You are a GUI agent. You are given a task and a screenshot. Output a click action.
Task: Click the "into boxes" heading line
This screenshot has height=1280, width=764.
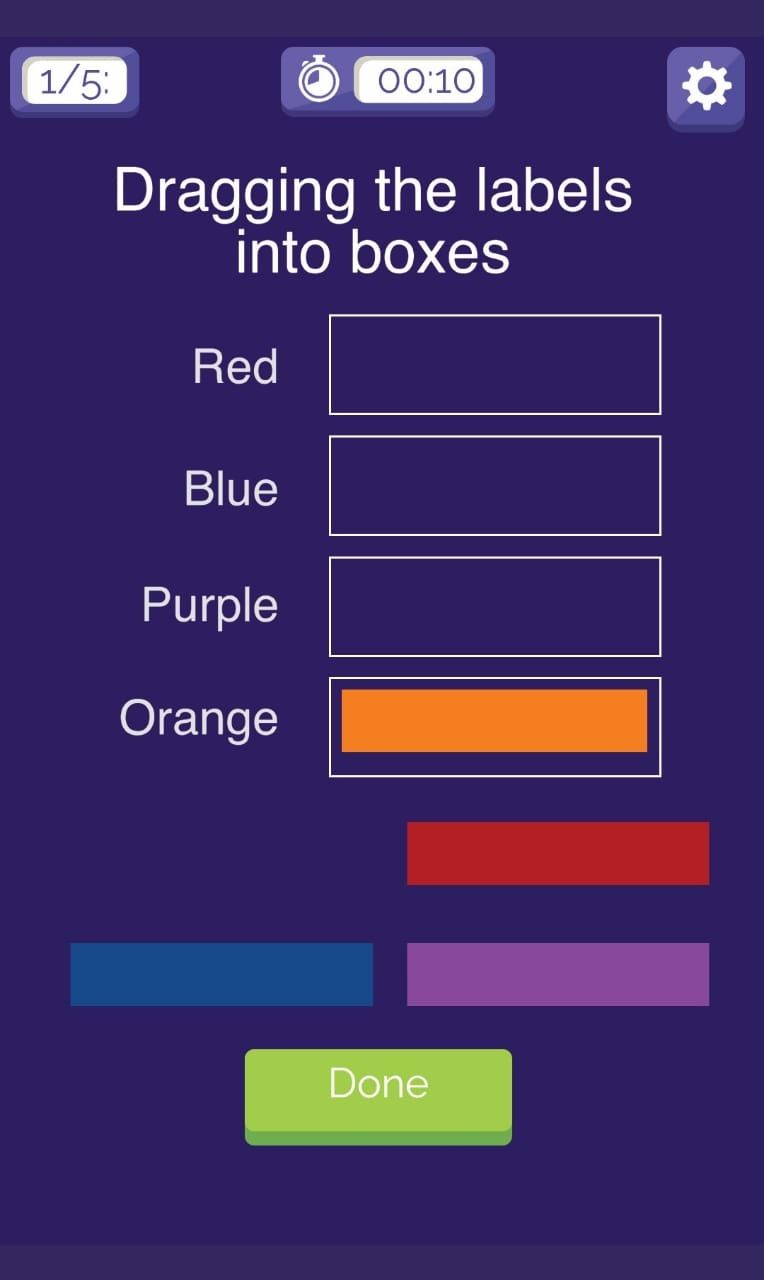373,252
